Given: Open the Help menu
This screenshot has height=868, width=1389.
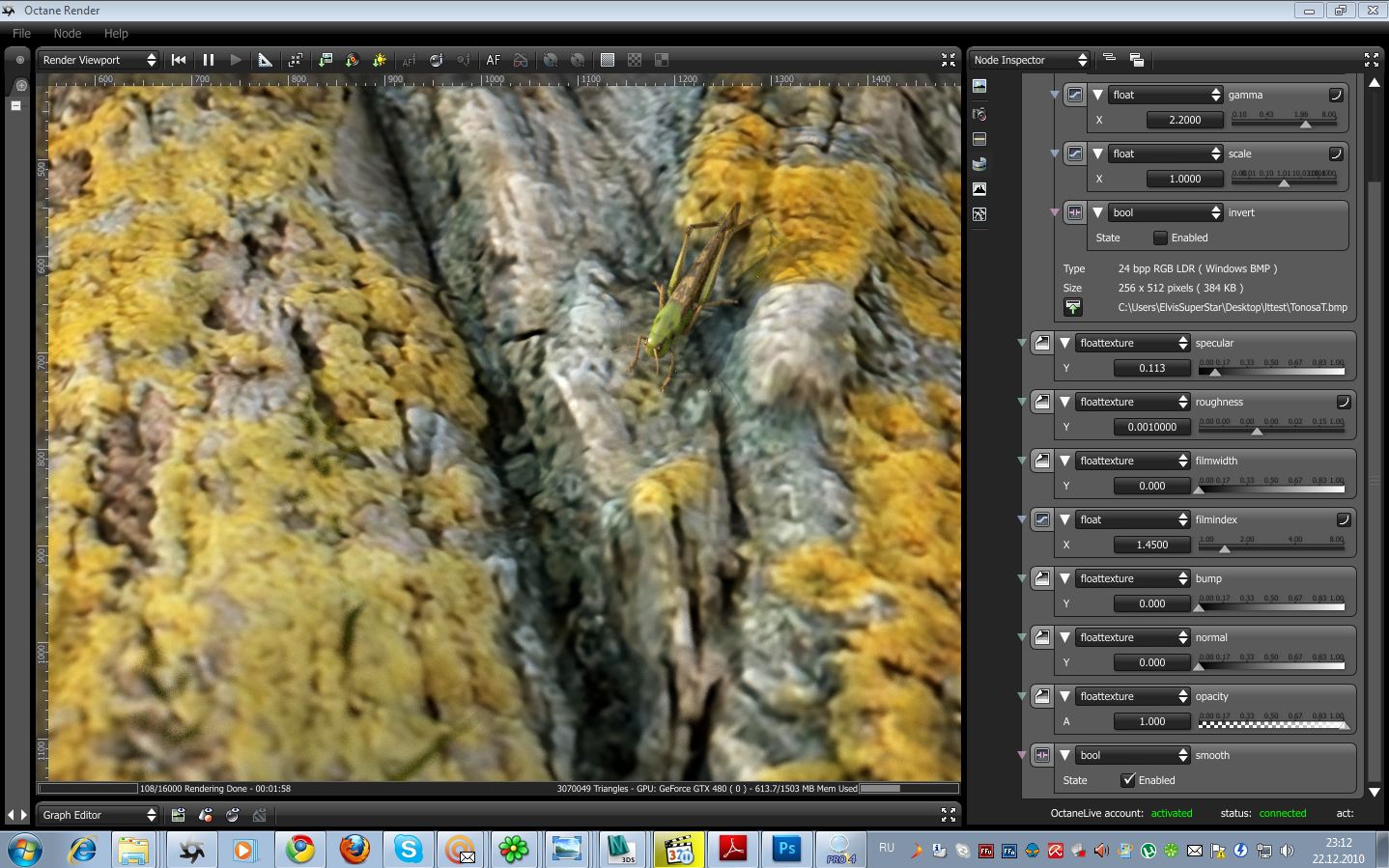Looking at the screenshot, I should click(116, 33).
